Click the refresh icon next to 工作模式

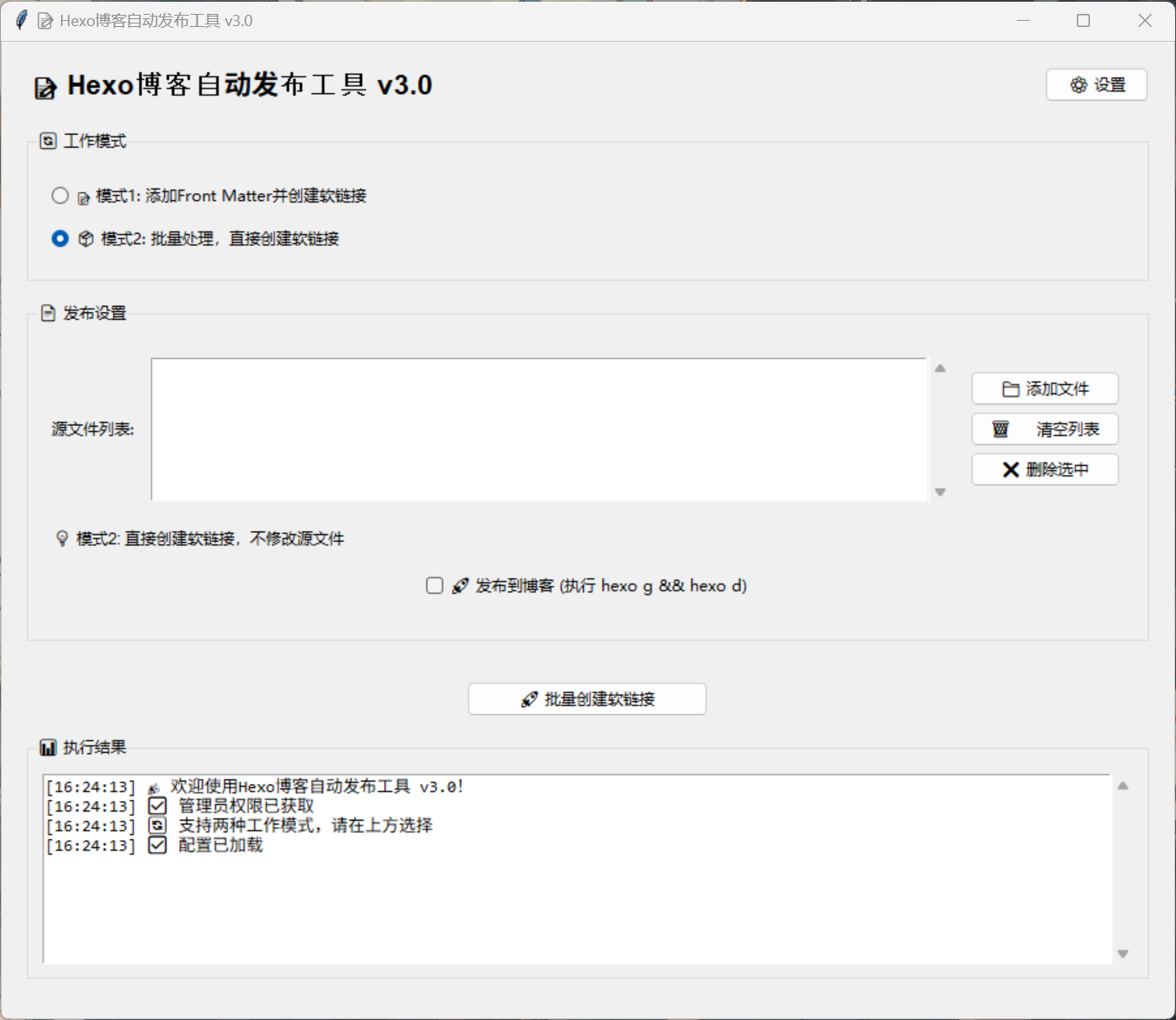[49, 141]
